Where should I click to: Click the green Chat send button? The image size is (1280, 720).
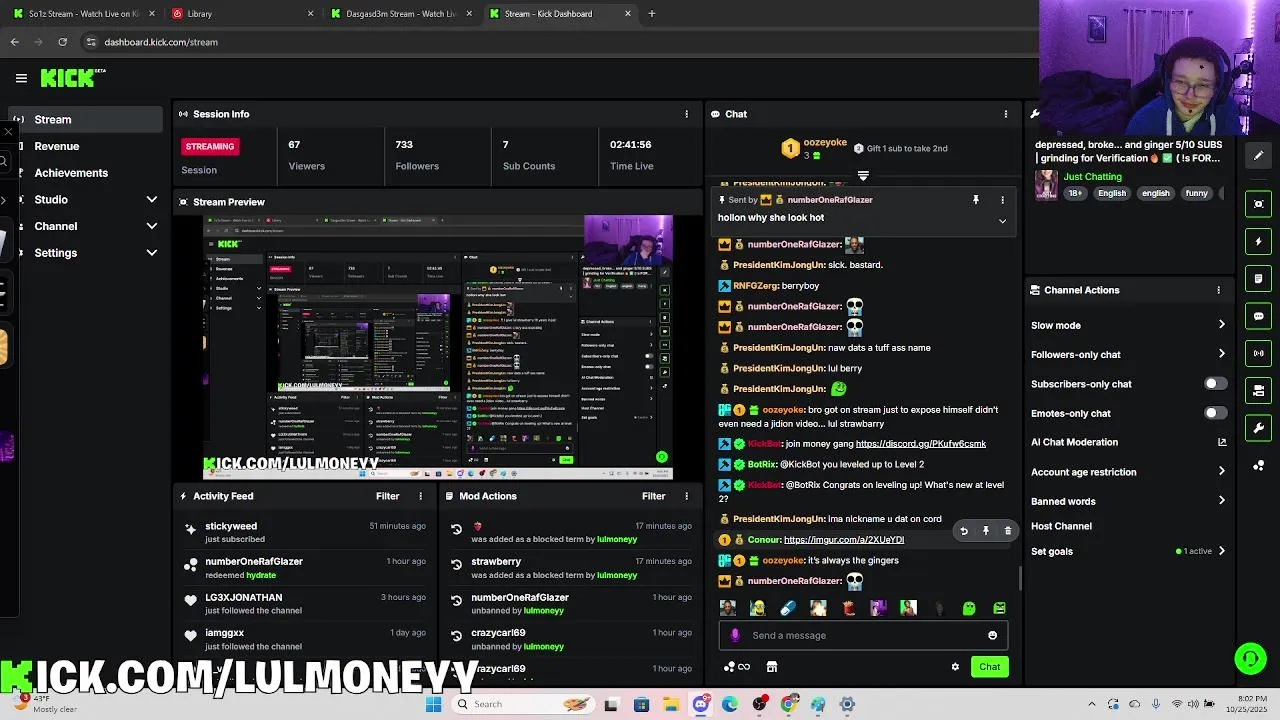point(989,667)
